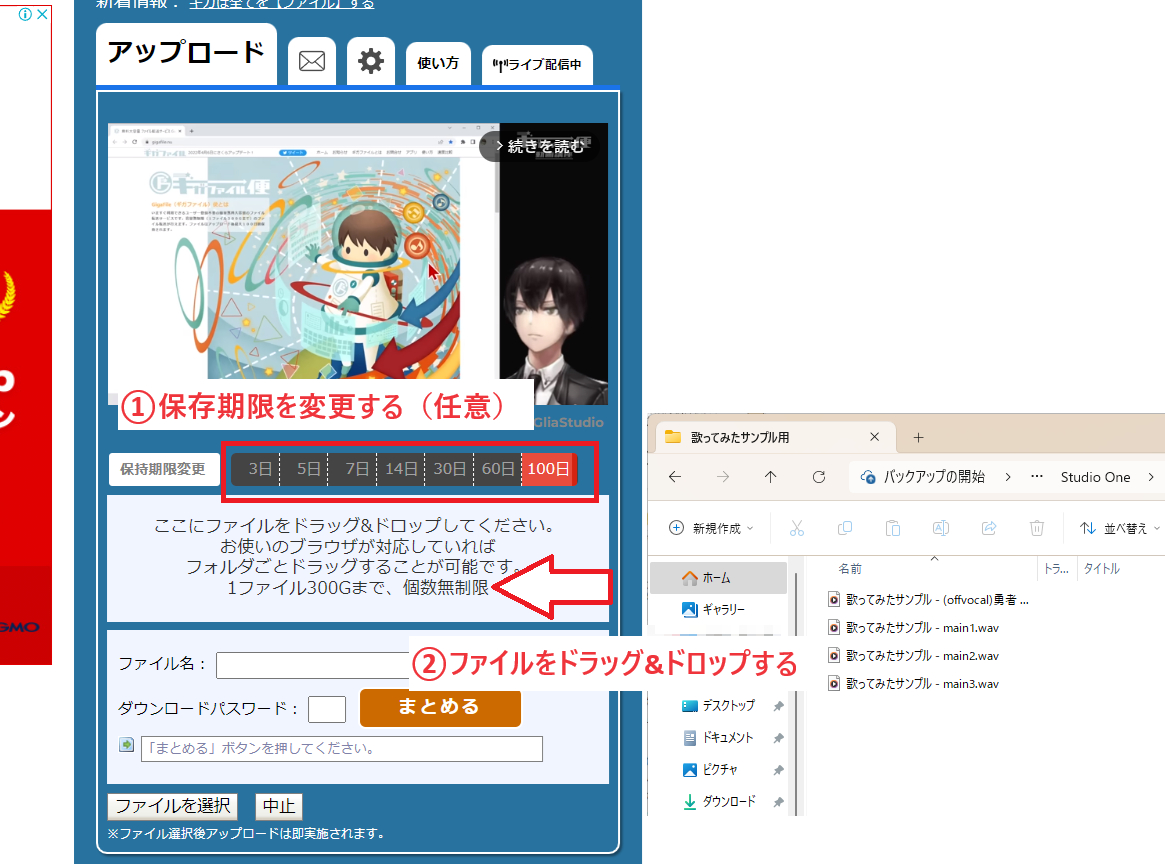Go up one folder in Explorer
The image size is (1165, 864).
coord(770,477)
